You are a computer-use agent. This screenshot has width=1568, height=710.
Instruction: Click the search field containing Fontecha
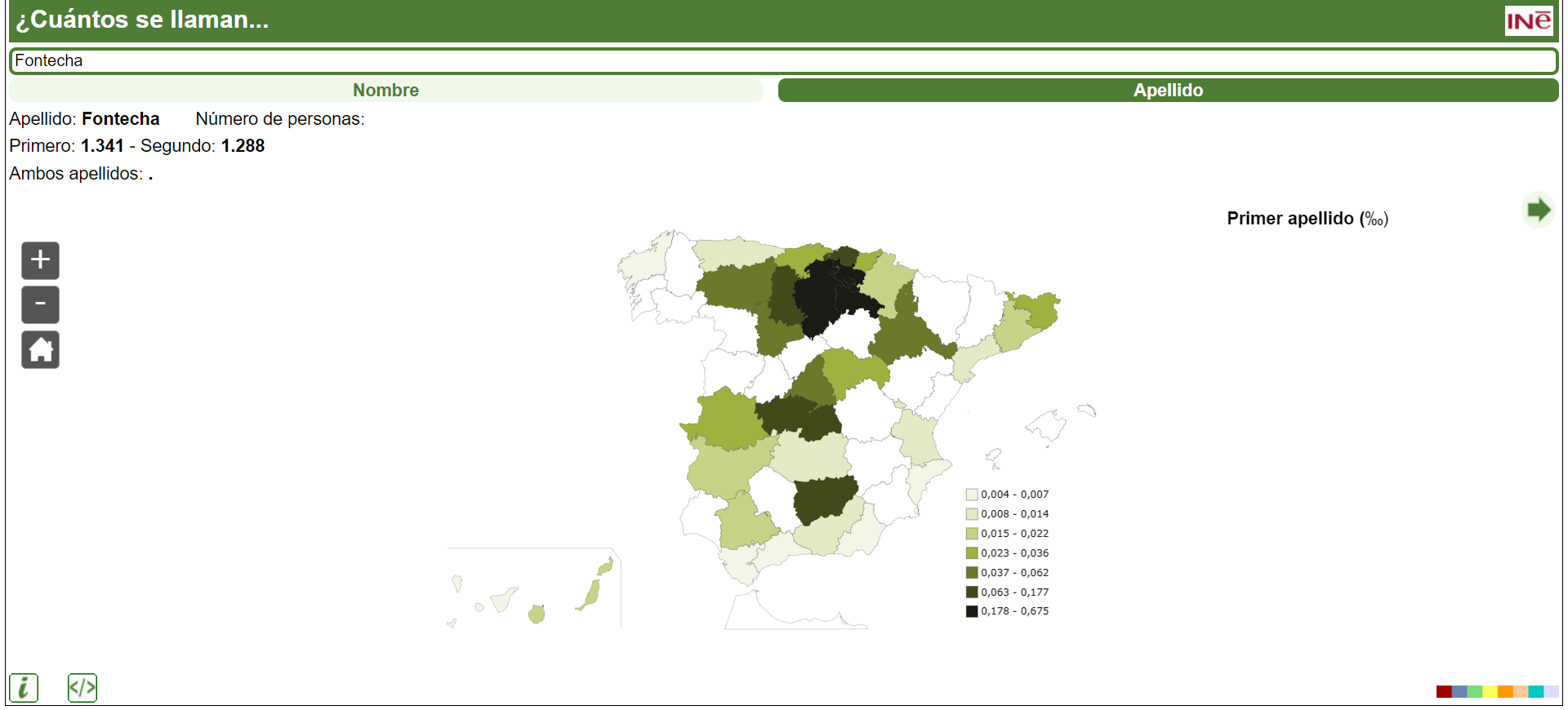point(782,60)
